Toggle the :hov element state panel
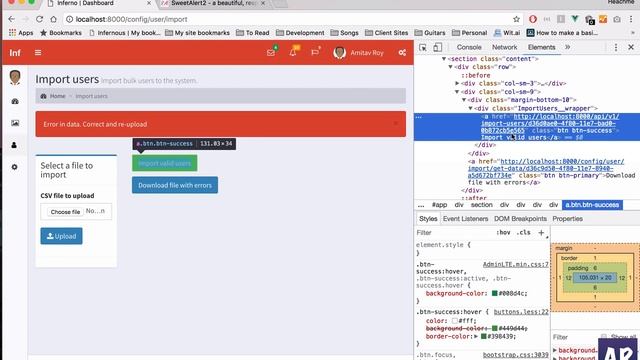 click(x=503, y=232)
